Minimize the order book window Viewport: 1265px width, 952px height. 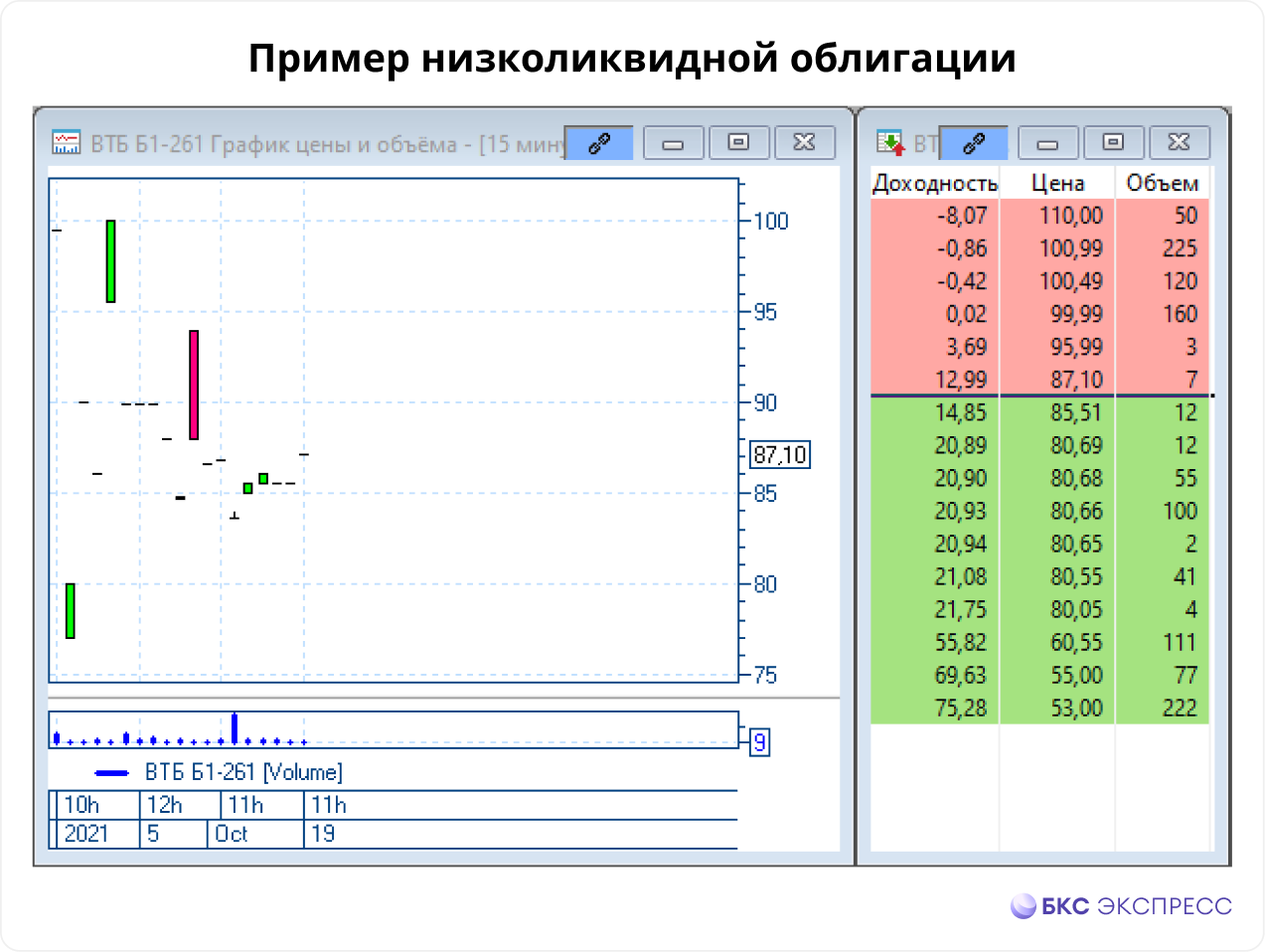point(1048,143)
